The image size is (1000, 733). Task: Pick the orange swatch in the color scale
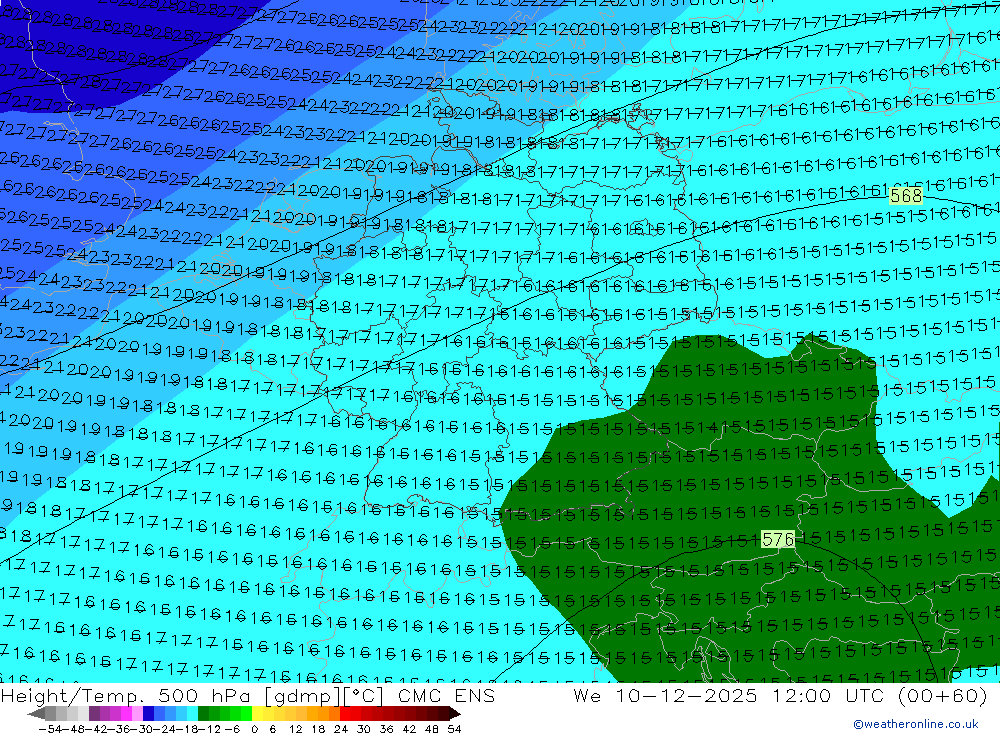pos(315,713)
